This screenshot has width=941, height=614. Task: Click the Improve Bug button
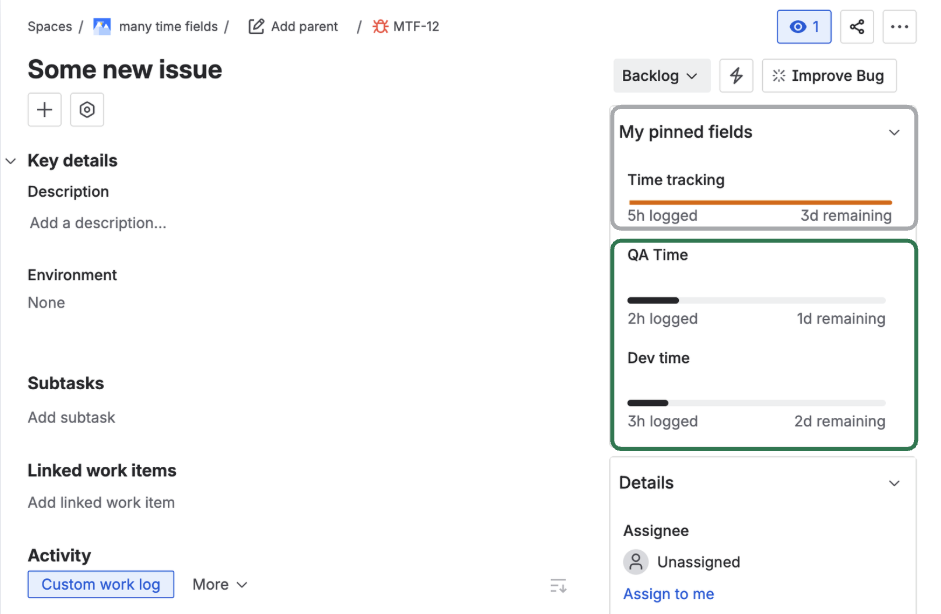(x=831, y=75)
